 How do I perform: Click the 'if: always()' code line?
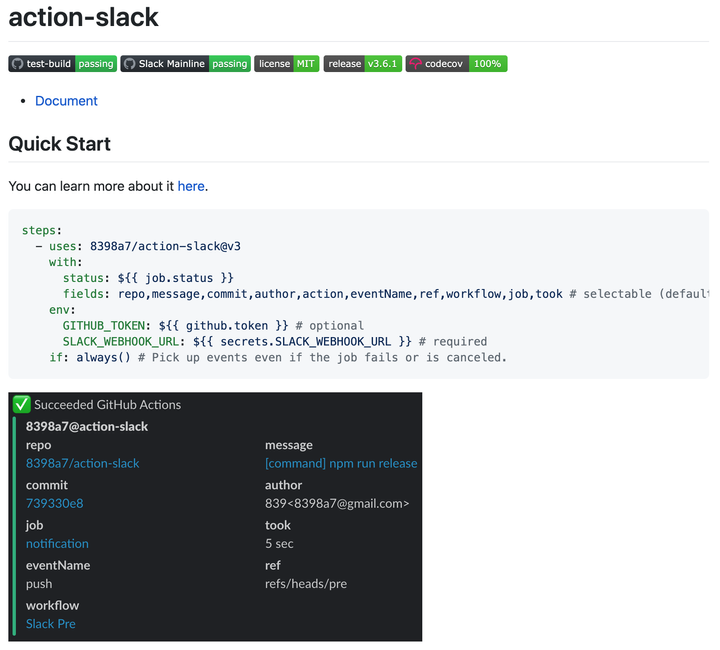pos(278,358)
